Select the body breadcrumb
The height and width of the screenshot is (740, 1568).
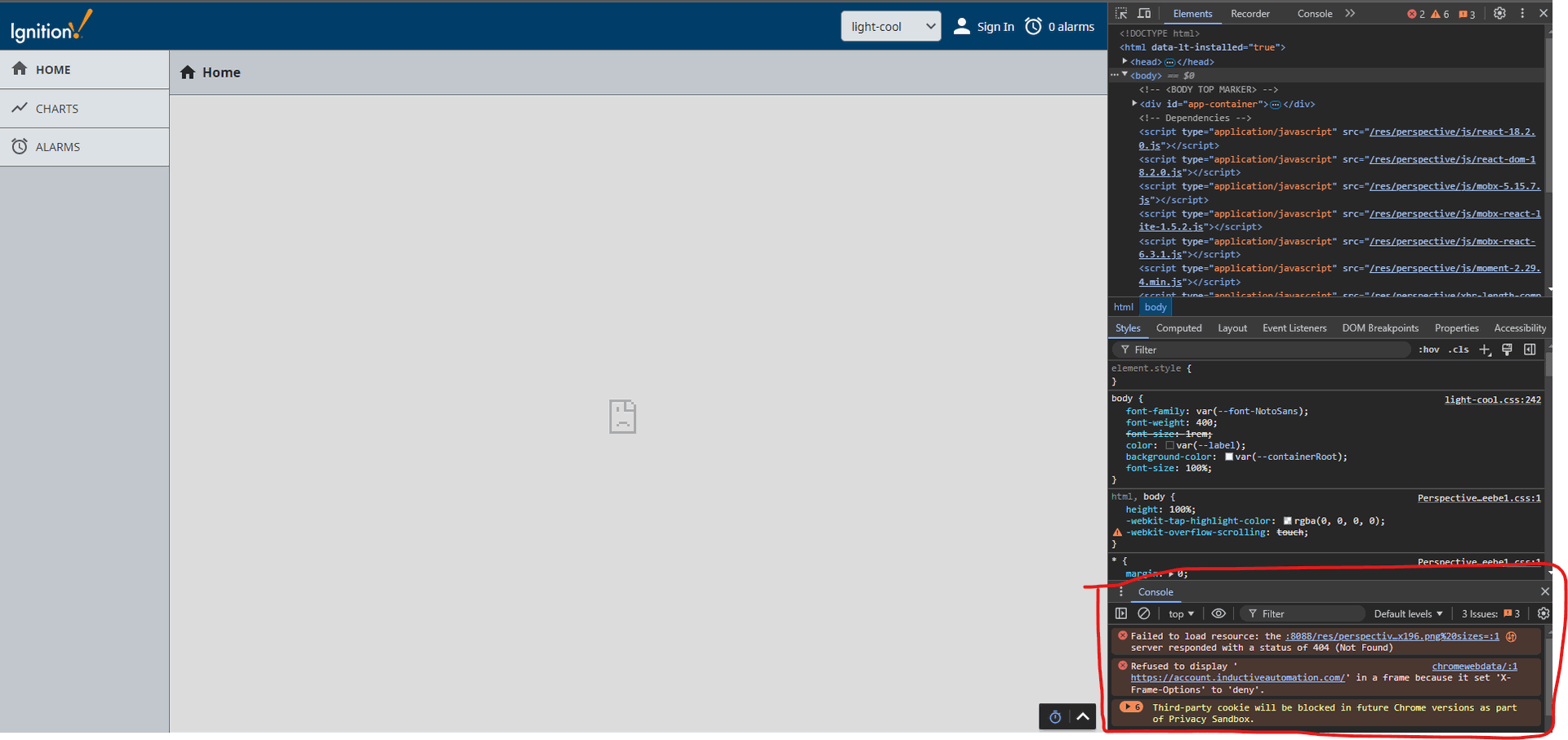coord(1156,307)
